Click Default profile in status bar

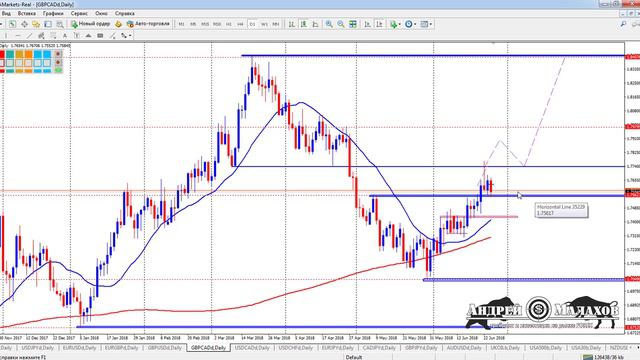coord(354,357)
